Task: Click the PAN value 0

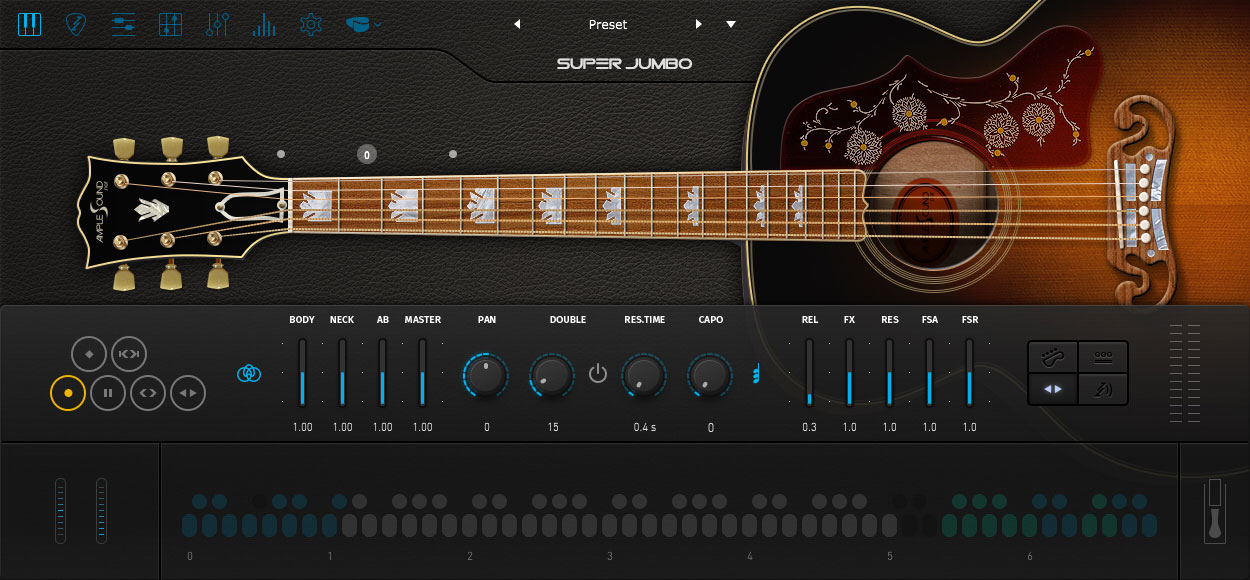Action: tap(486, 427)
